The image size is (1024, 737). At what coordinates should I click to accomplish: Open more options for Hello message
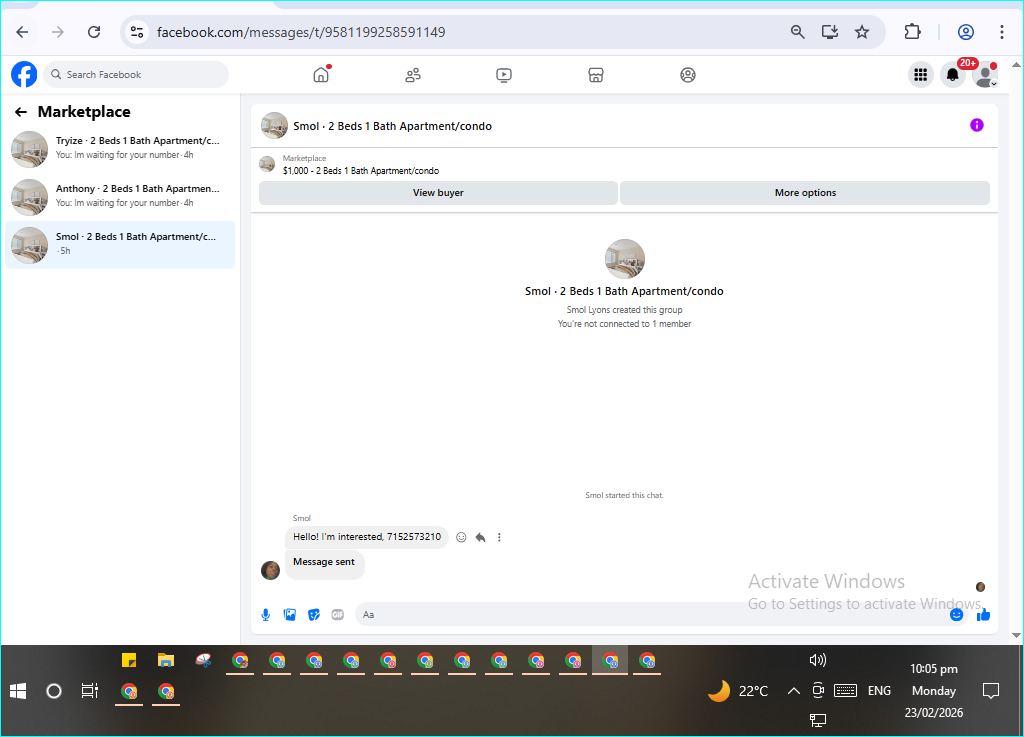499,537
